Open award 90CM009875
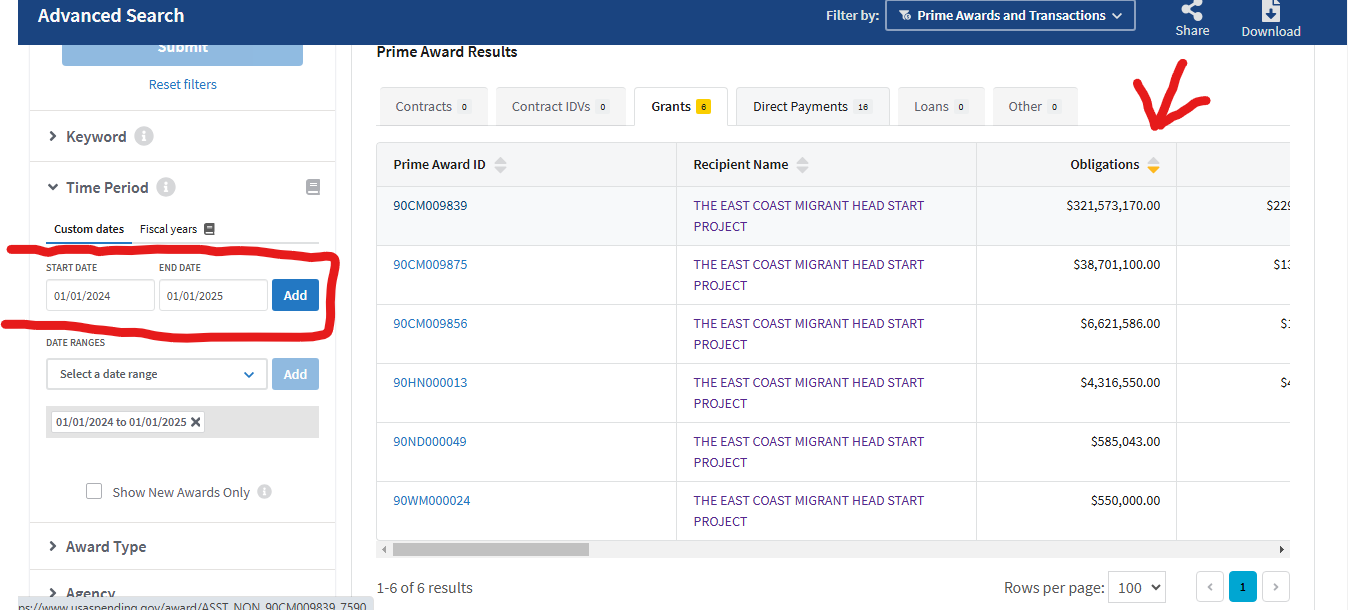1348x610 pixels. [430, 264]
